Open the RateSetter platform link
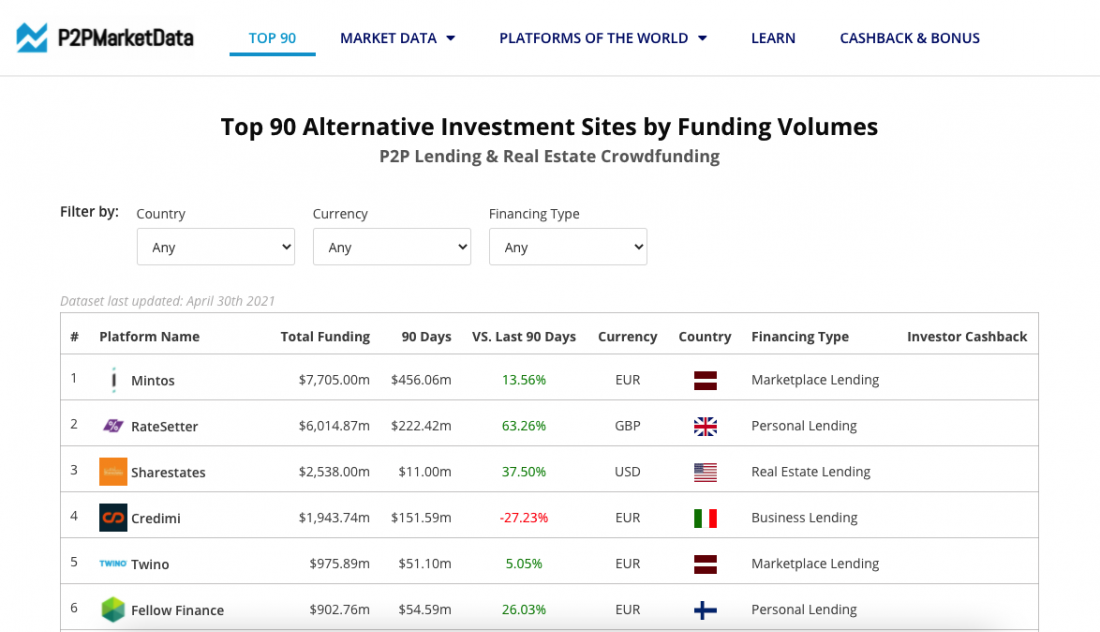The height and width of the screenshot is (632, 1100). pos(165,426)
